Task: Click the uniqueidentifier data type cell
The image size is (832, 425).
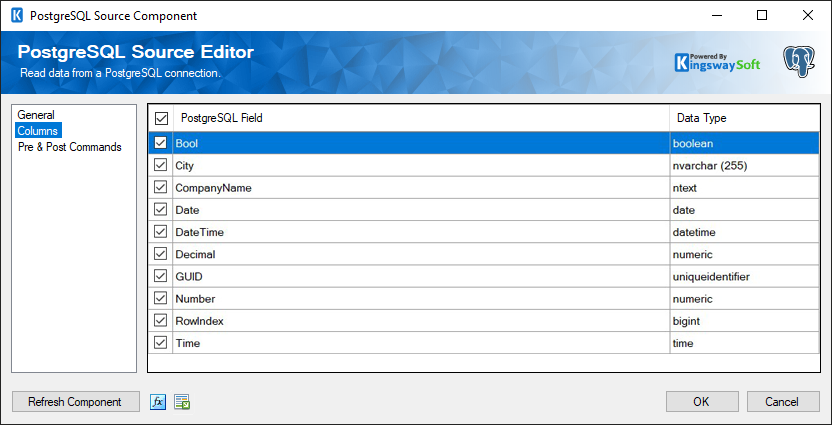Action: (745, 276)
